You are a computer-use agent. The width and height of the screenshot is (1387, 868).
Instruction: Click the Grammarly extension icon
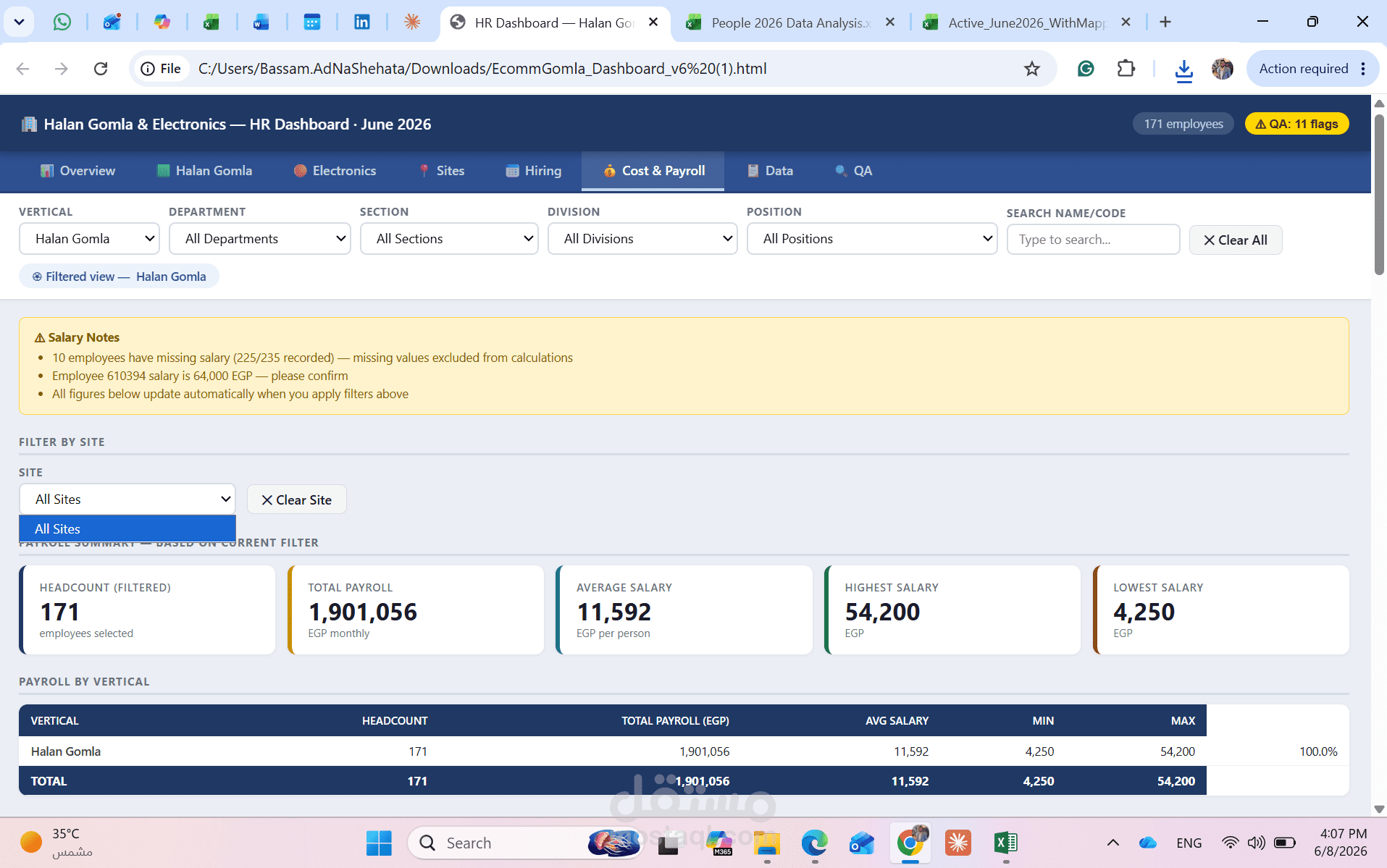(1085, 69)
